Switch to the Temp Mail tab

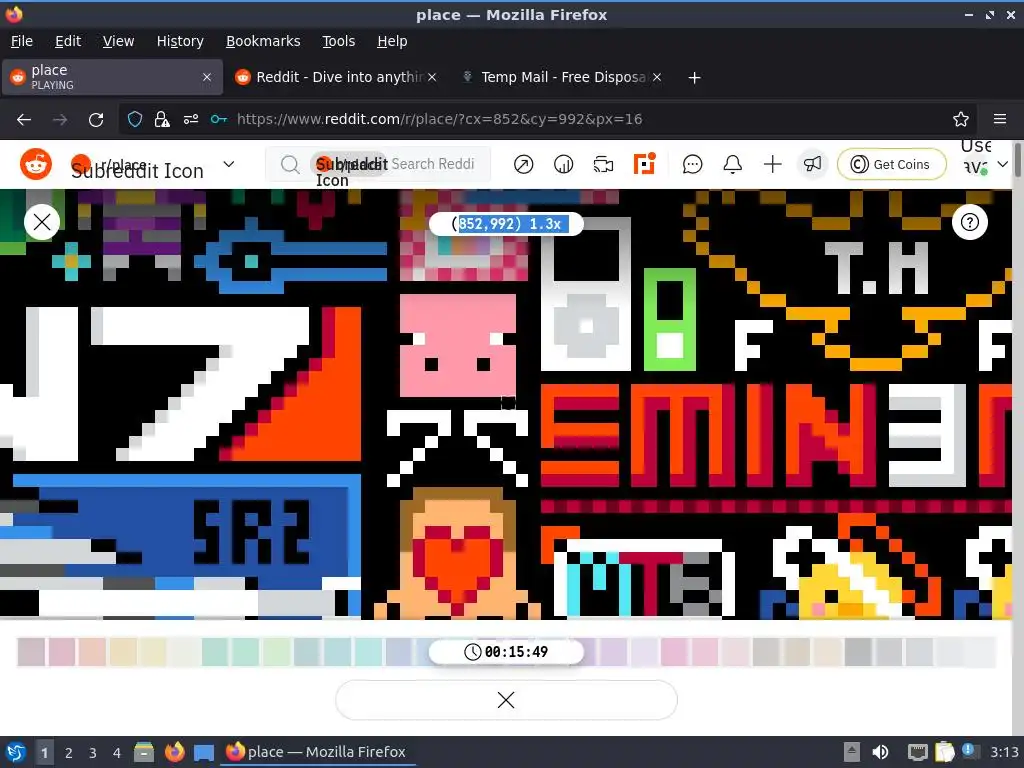tap(562, 77)
